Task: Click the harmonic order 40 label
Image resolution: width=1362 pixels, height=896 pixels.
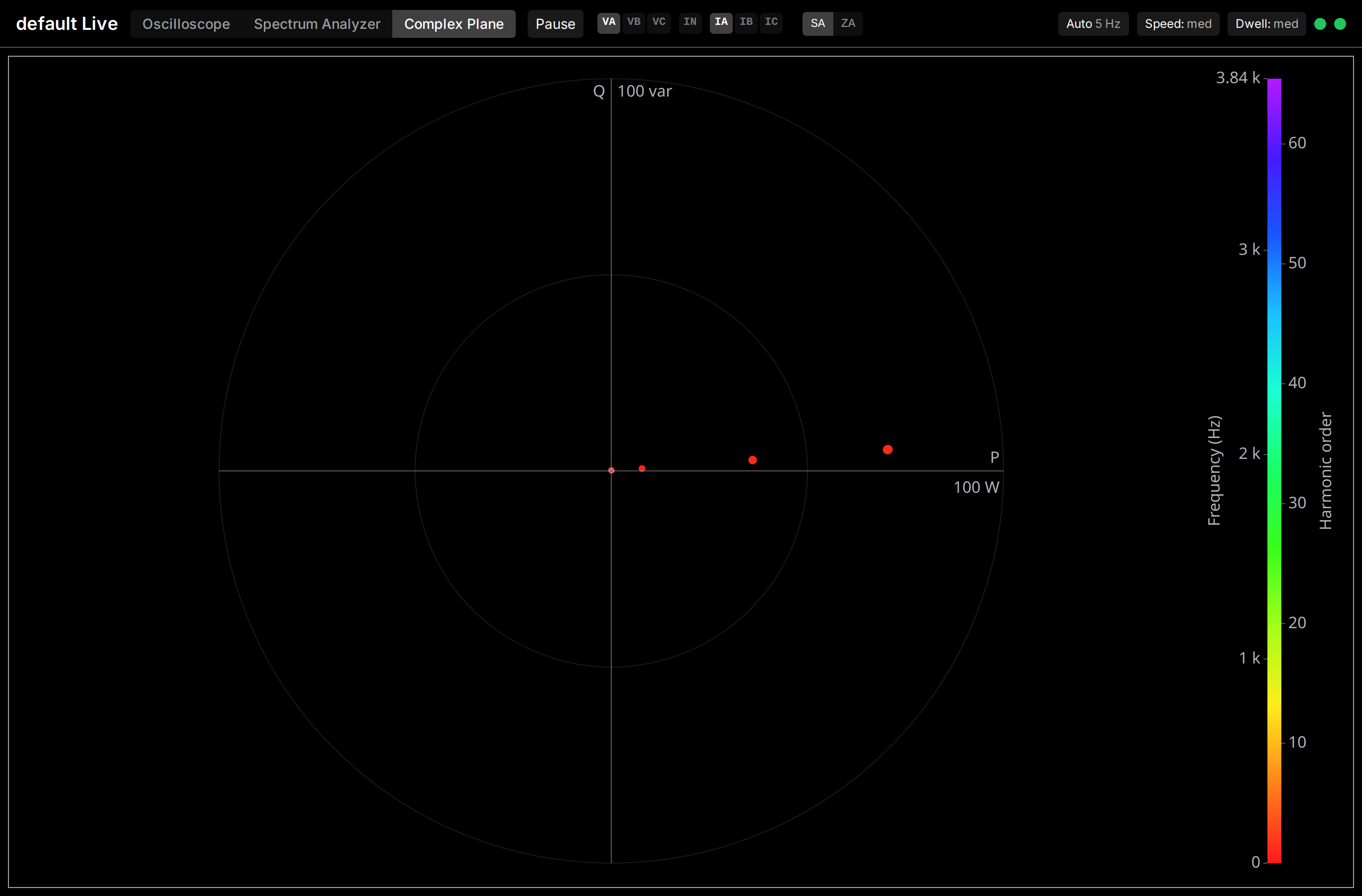Action: pos(1297,383)
